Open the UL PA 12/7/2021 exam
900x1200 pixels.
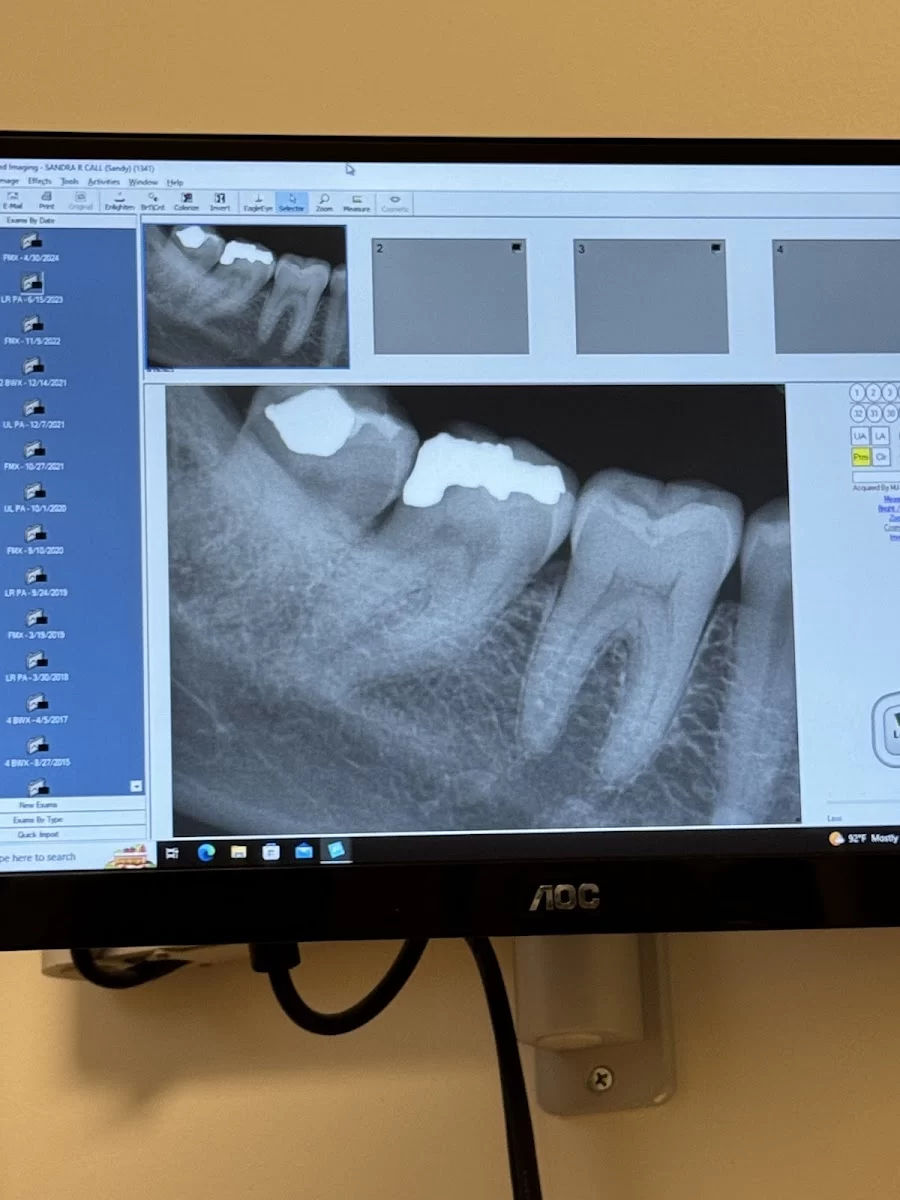coord(34,415)
